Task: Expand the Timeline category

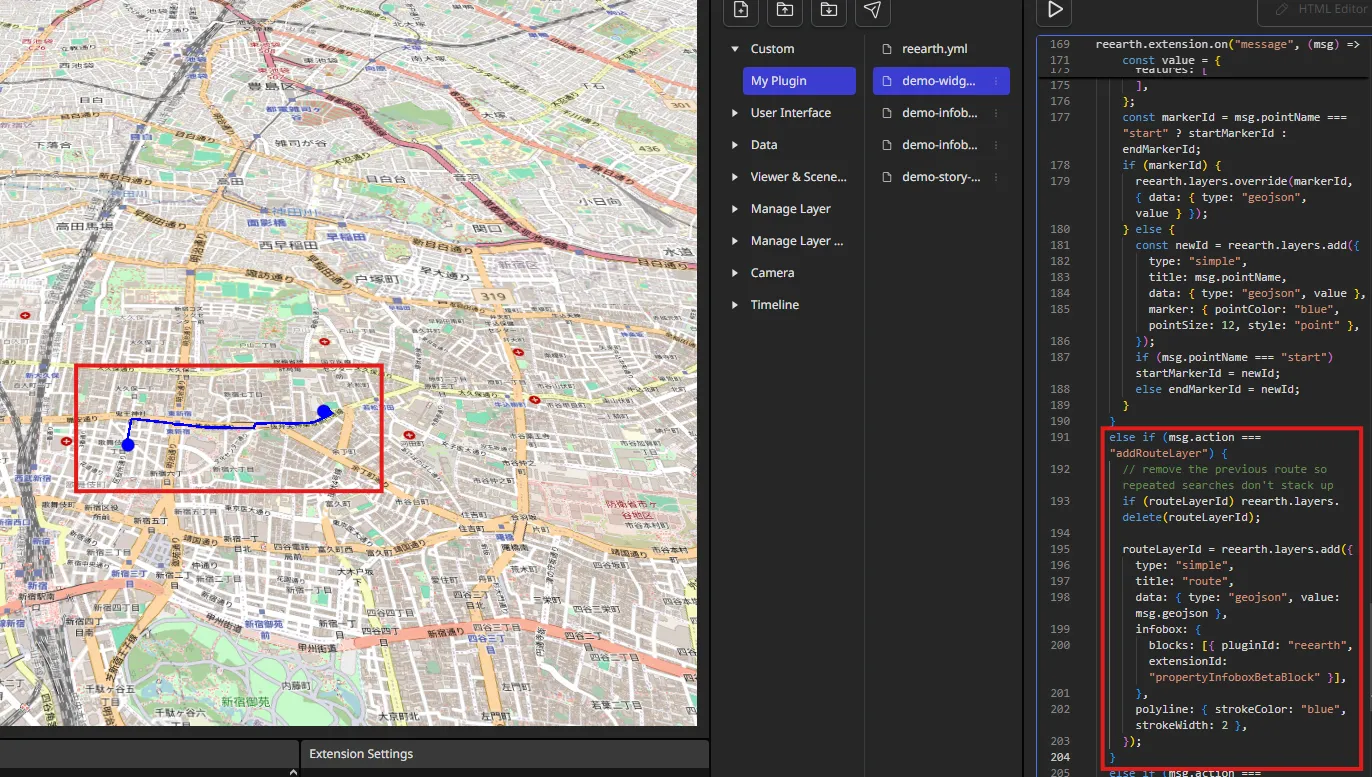Action: pos(735,305)
